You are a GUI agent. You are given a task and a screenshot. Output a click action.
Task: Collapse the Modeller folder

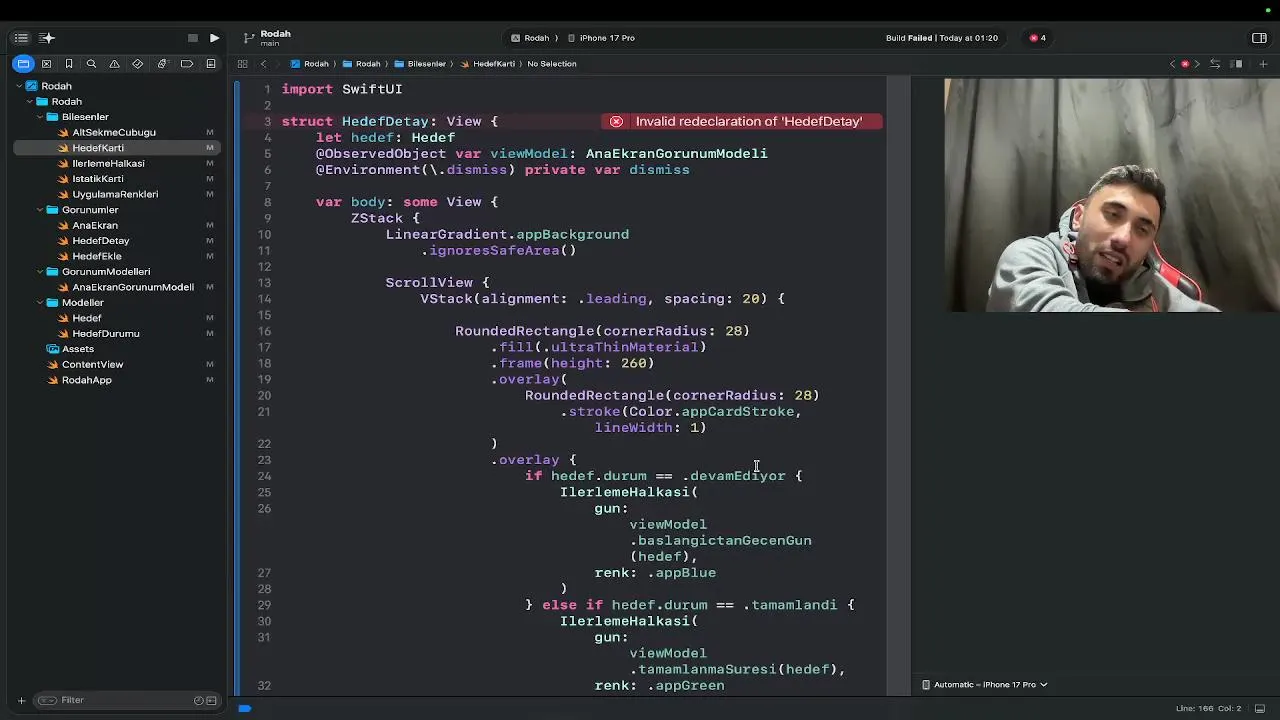pos(40,303)
